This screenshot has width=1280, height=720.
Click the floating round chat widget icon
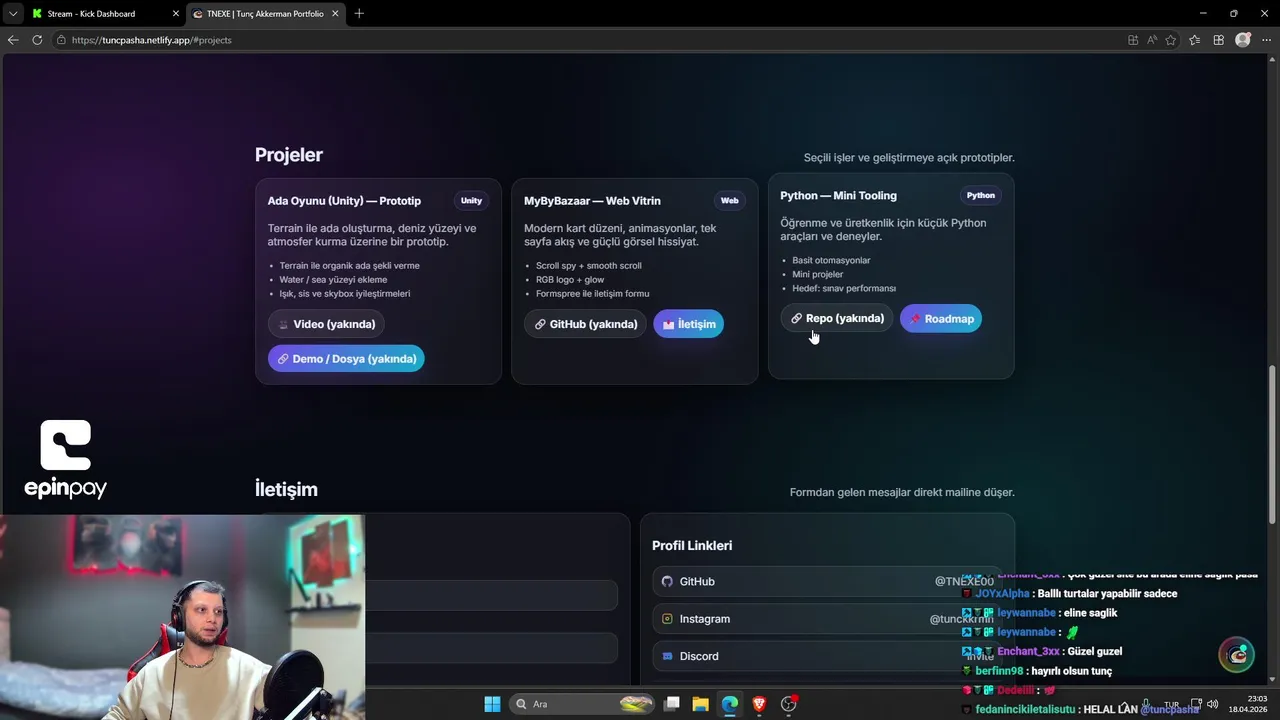(x=1237, y=655)
